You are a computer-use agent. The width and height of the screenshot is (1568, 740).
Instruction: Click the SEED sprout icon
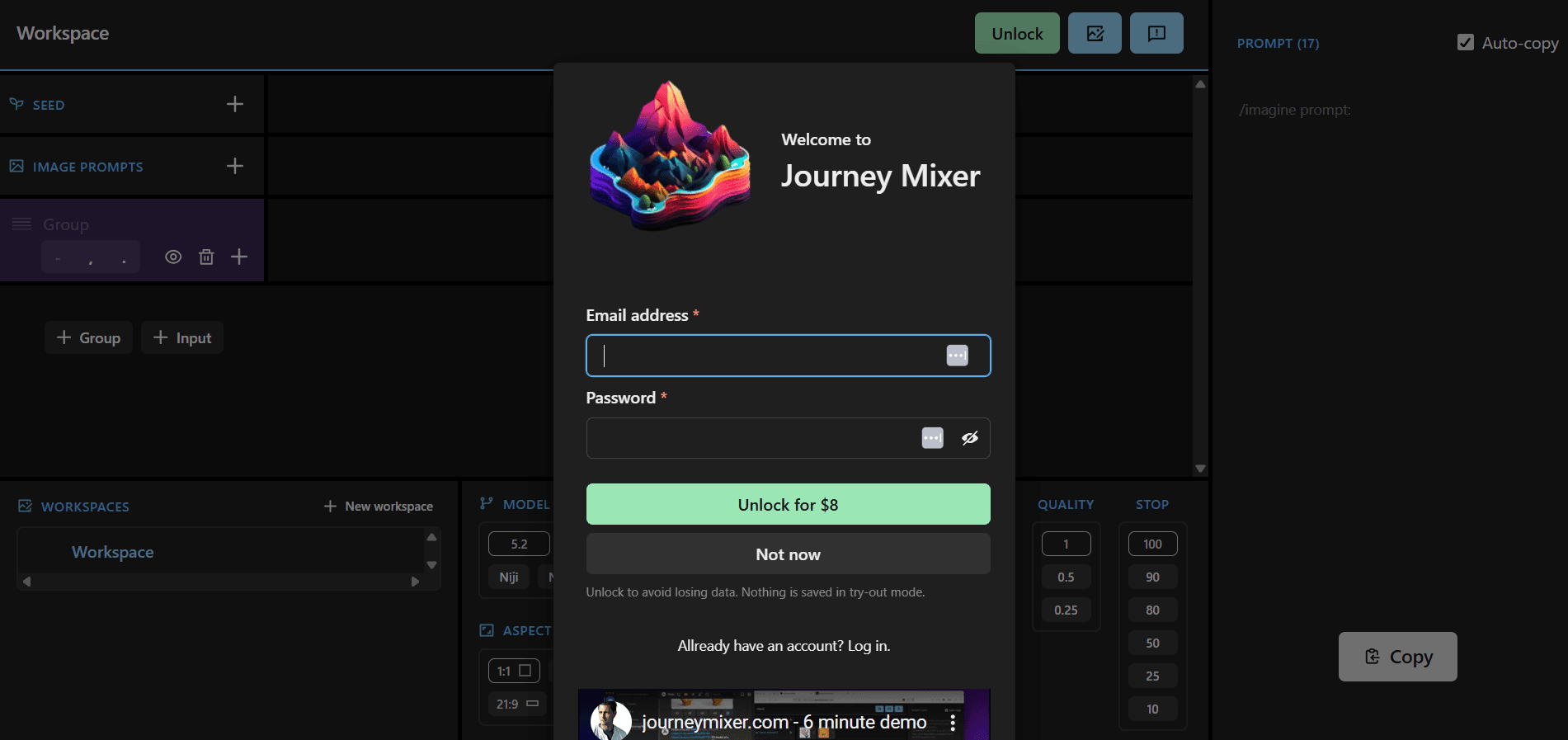pos(16,104)
